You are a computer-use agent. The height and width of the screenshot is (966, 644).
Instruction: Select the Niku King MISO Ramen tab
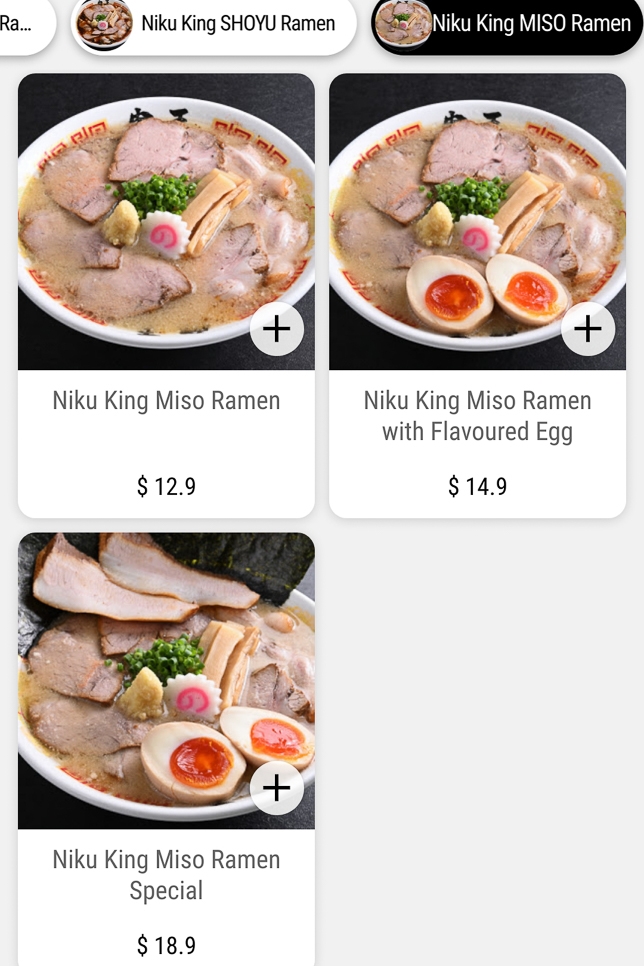click(x=530, y=23)
